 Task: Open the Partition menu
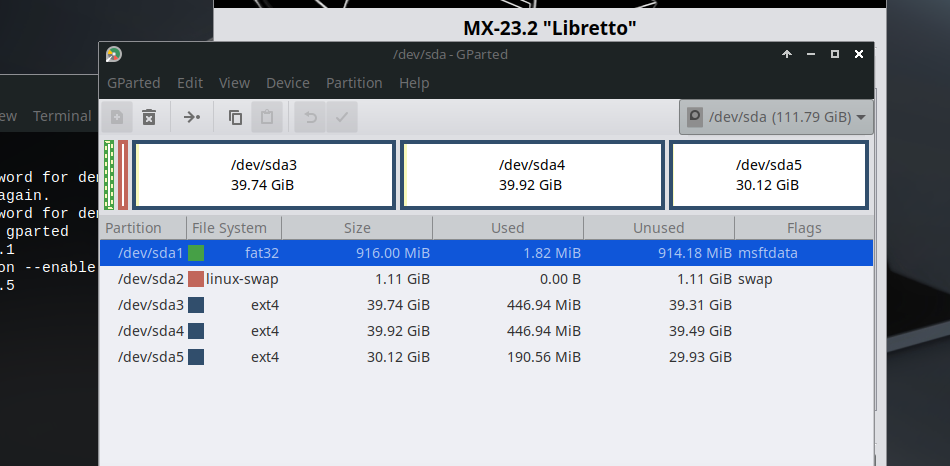354,83
